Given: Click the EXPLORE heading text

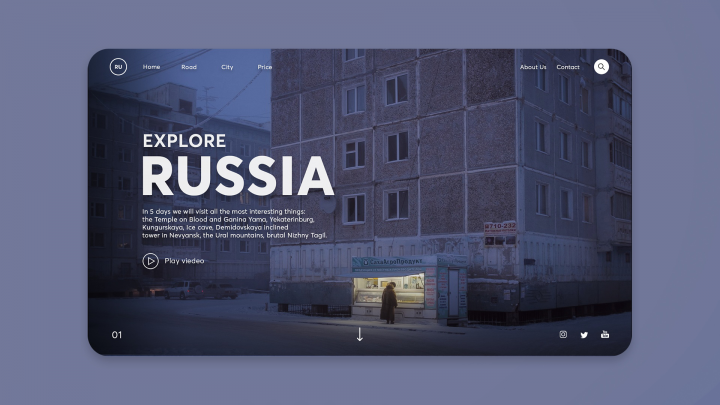Looking at the screenshot, I should click(184, 141).
